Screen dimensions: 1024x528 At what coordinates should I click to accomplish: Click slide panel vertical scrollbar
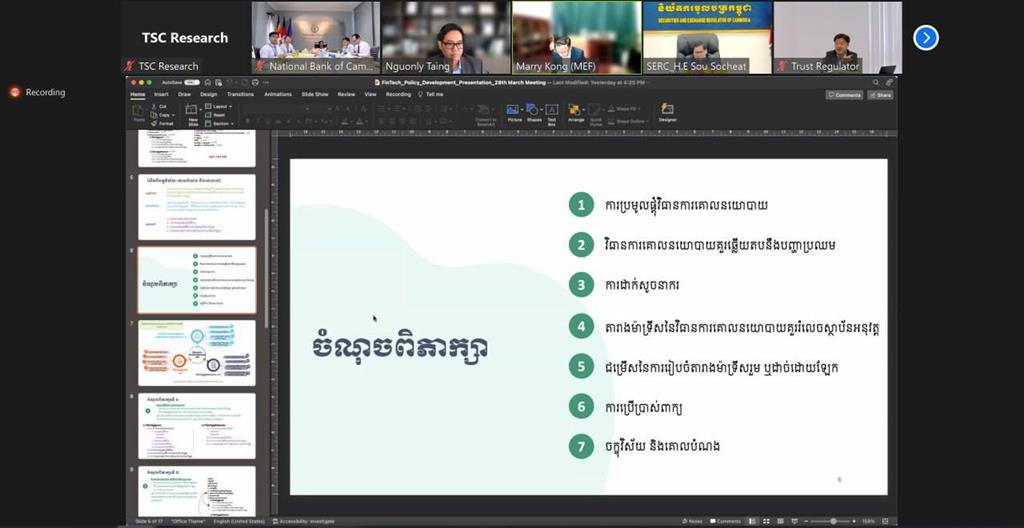click(266, 268)
